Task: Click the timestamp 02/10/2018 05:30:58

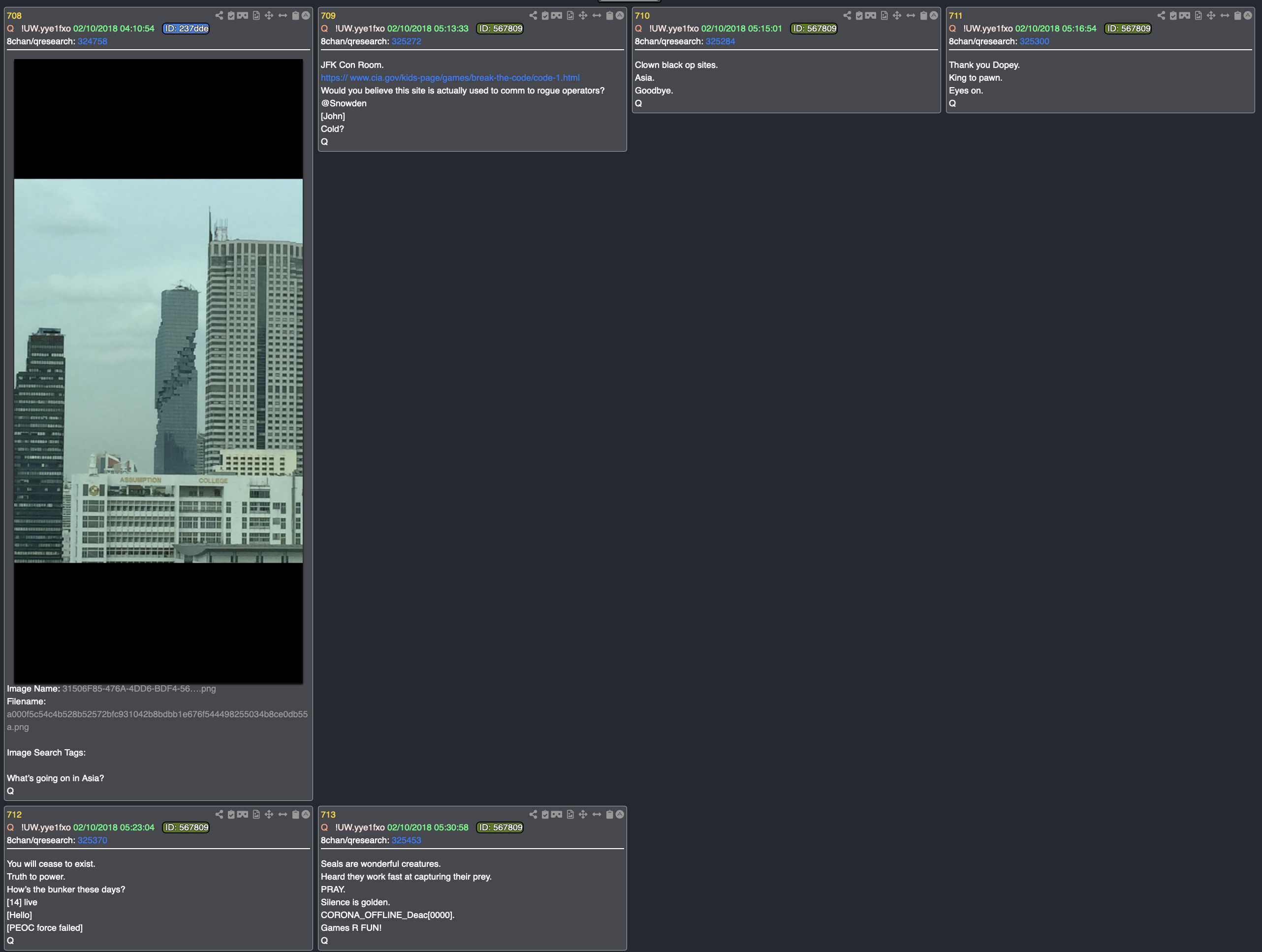Action: pyautogui.click(x=428, y=827)
